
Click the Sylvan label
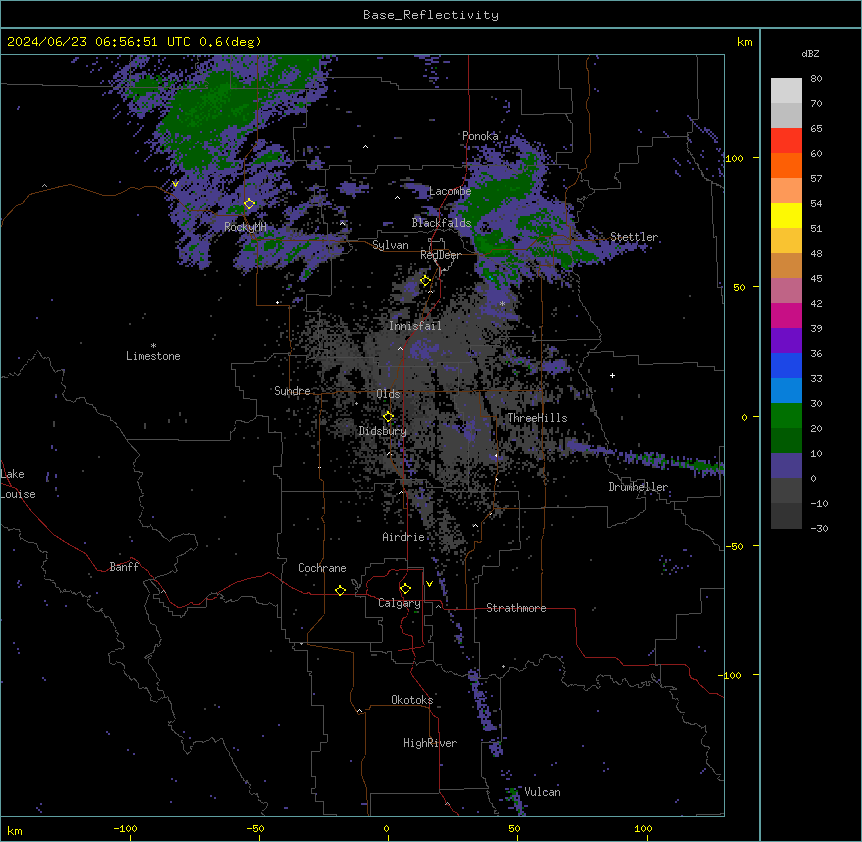pos(390,245)
